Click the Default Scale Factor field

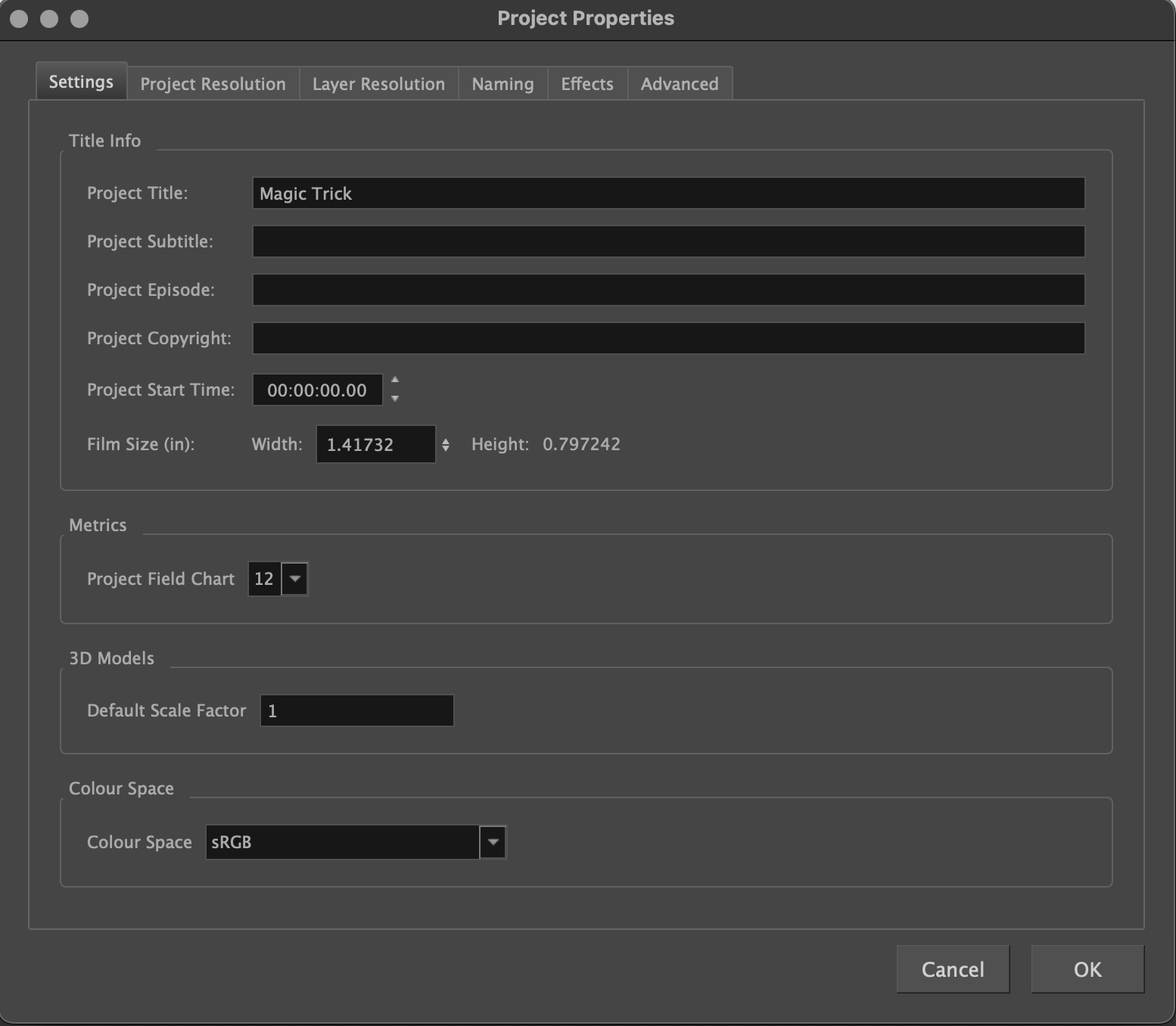(x=356, y=711)
